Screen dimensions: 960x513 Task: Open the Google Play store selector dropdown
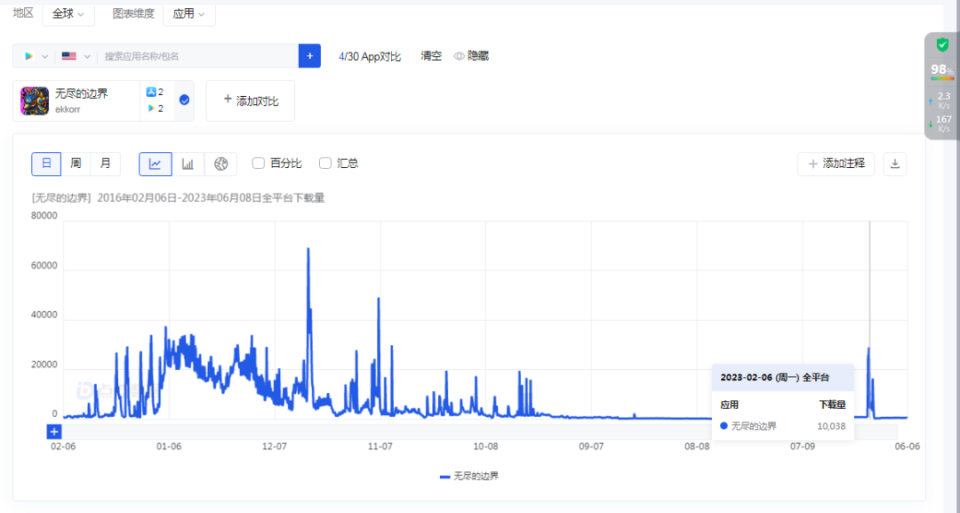pyautogui.click(x=36, y=56)
